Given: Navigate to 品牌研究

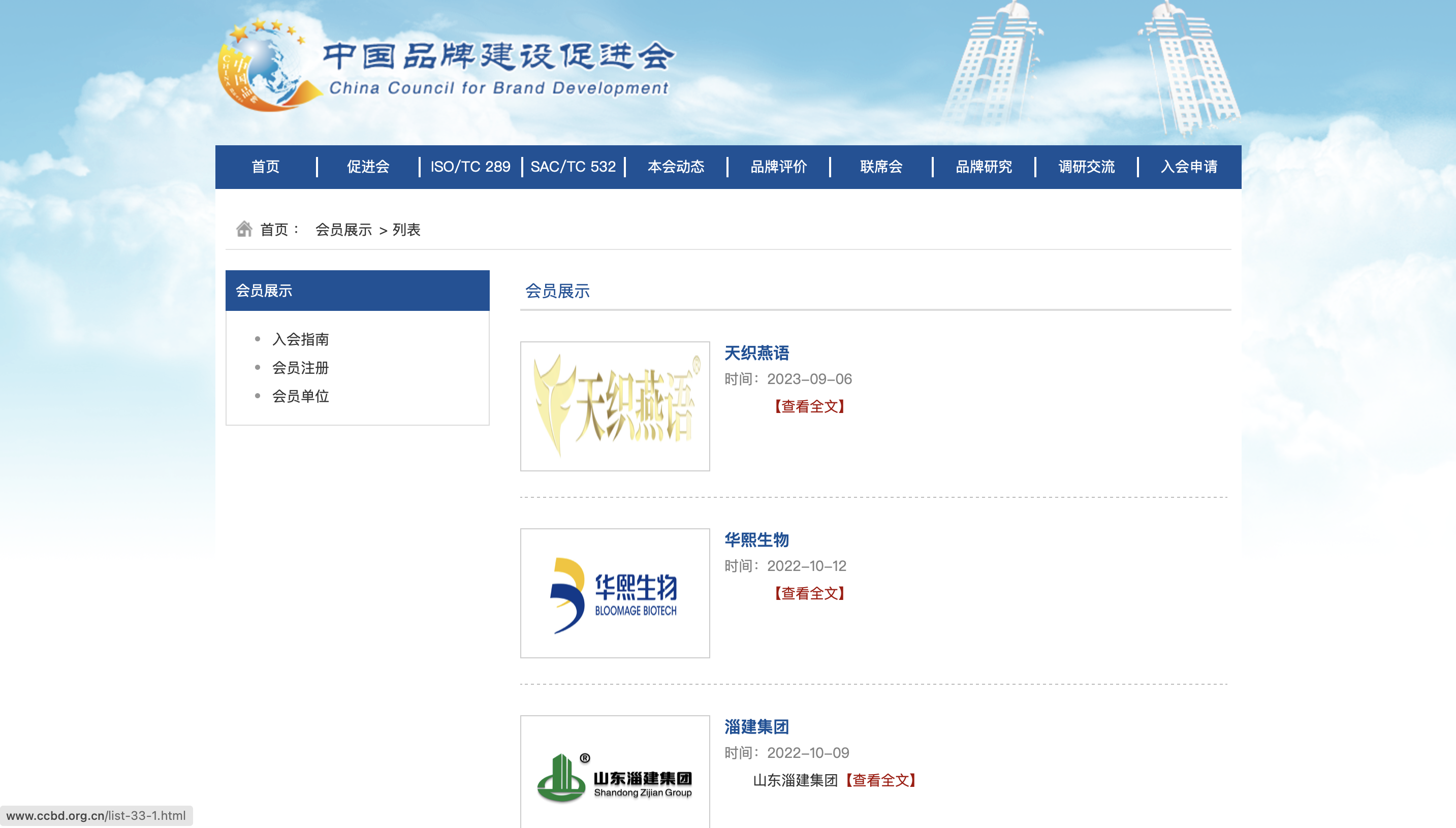Looking at the screenshot, I should 984,167.
